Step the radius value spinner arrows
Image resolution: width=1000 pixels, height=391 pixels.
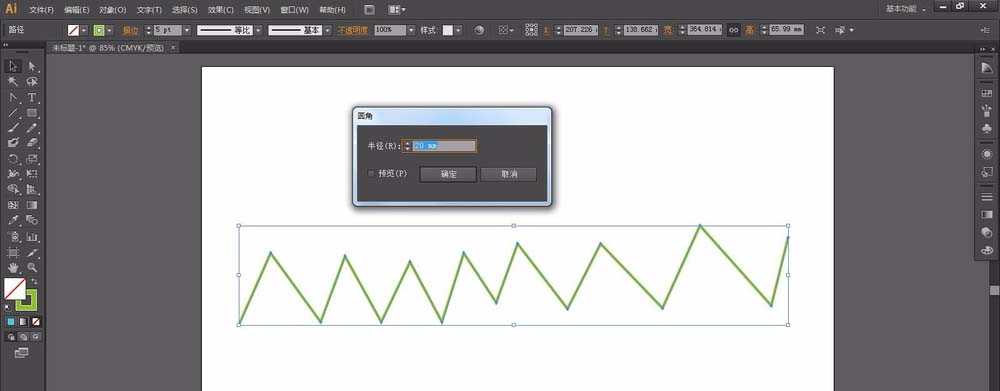point(407,146)
